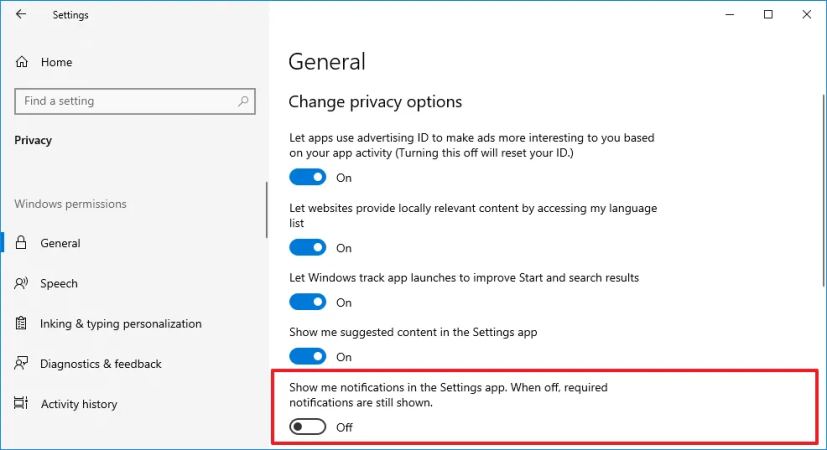
Task: Disable the language list access toggle
Action: [307, 247]
